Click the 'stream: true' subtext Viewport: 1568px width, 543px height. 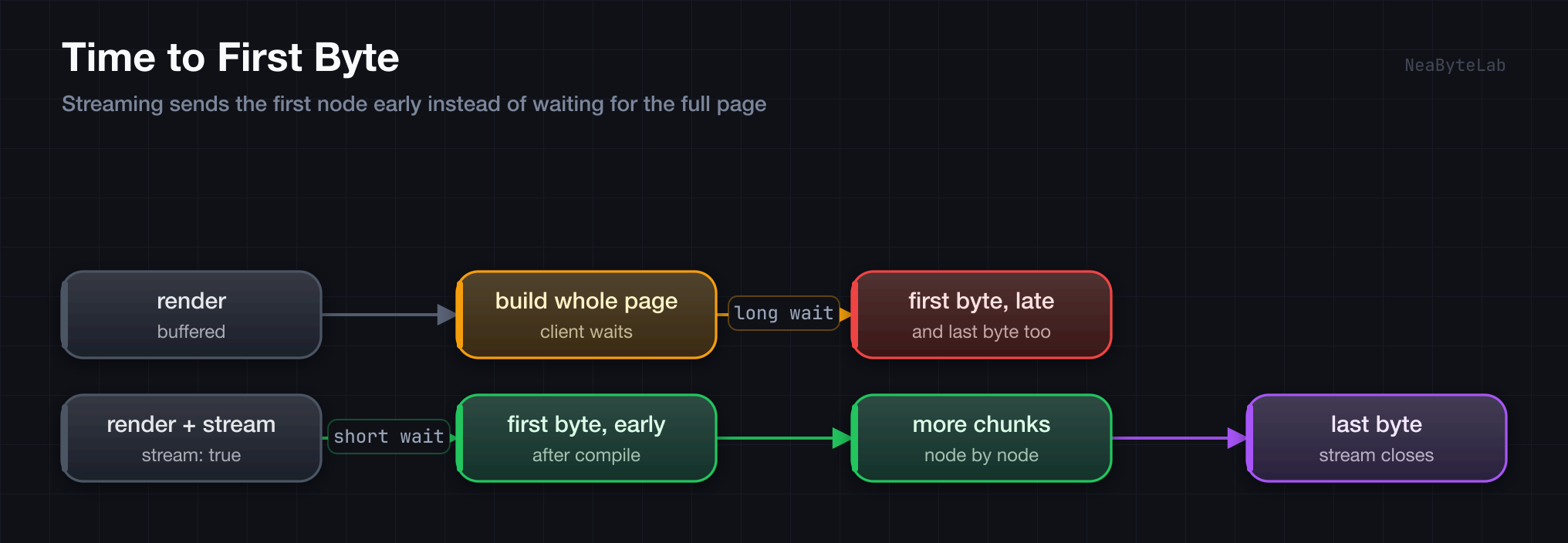[x=191, y=455]
